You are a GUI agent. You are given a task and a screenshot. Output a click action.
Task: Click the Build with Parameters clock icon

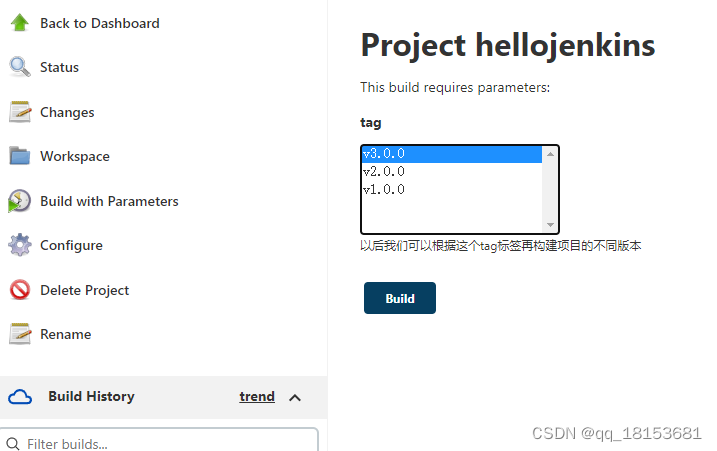(x=19, y=201)
